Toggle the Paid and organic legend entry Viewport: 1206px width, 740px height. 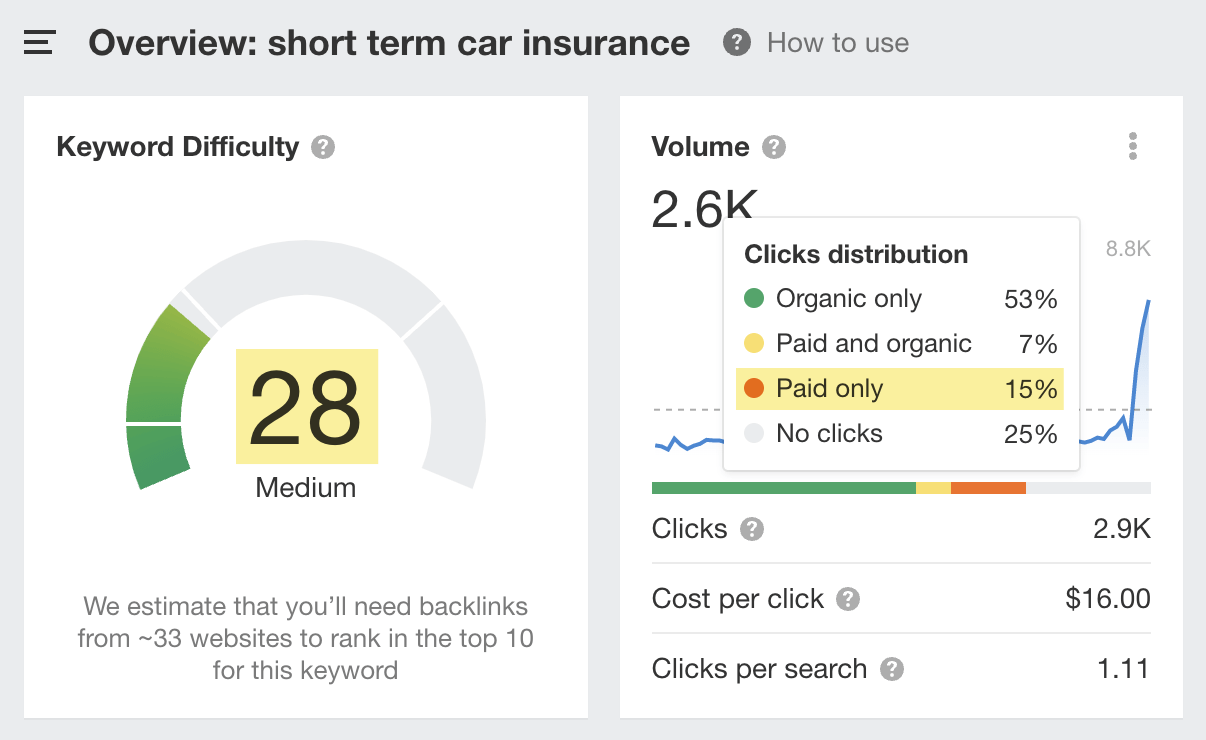[872, 343]
